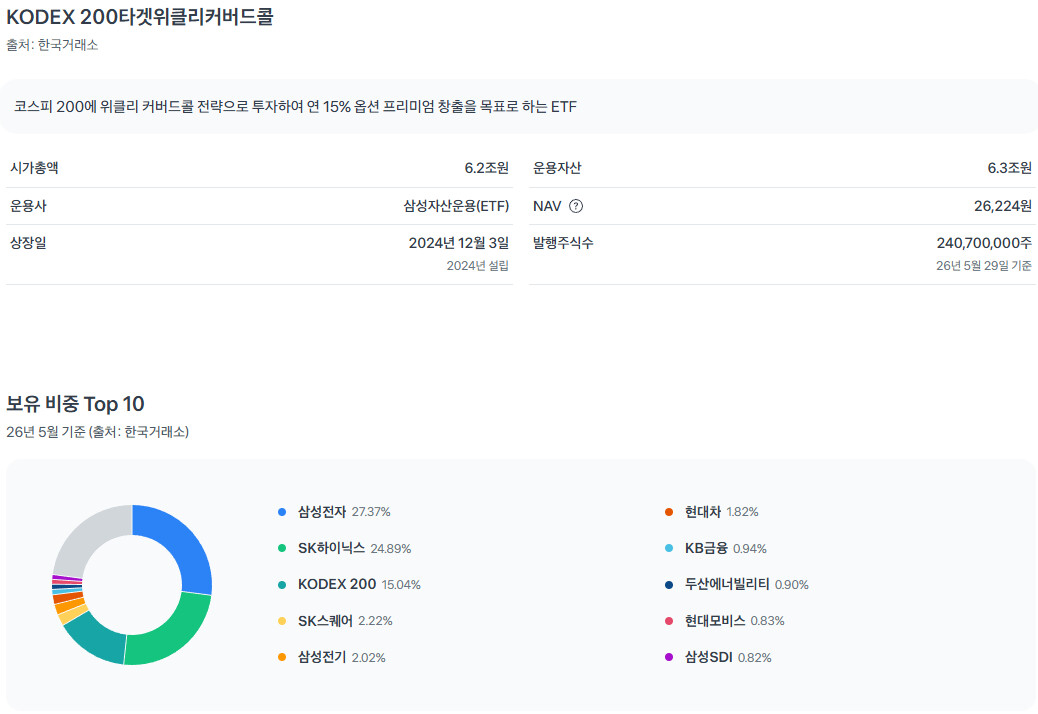Click the ETF description about 커버드콜 전략

coord(295,107)
